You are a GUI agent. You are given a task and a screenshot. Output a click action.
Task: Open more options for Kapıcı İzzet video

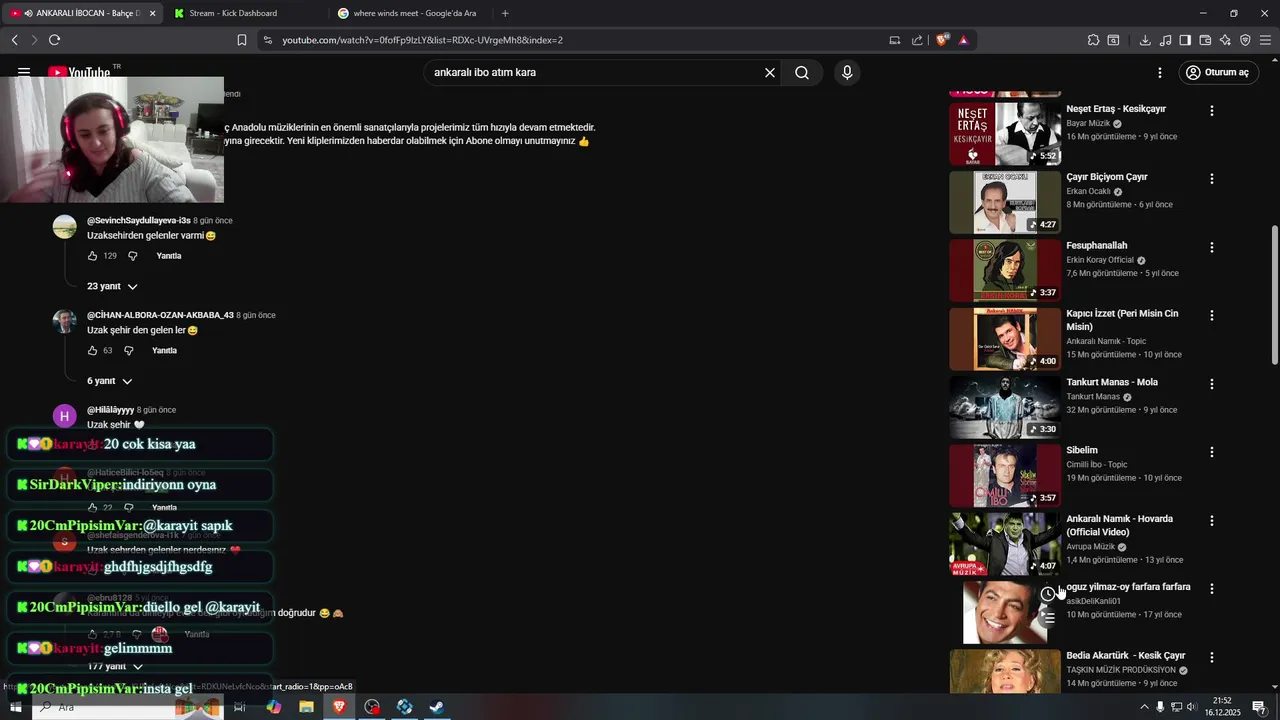(x=1212, y=315)
